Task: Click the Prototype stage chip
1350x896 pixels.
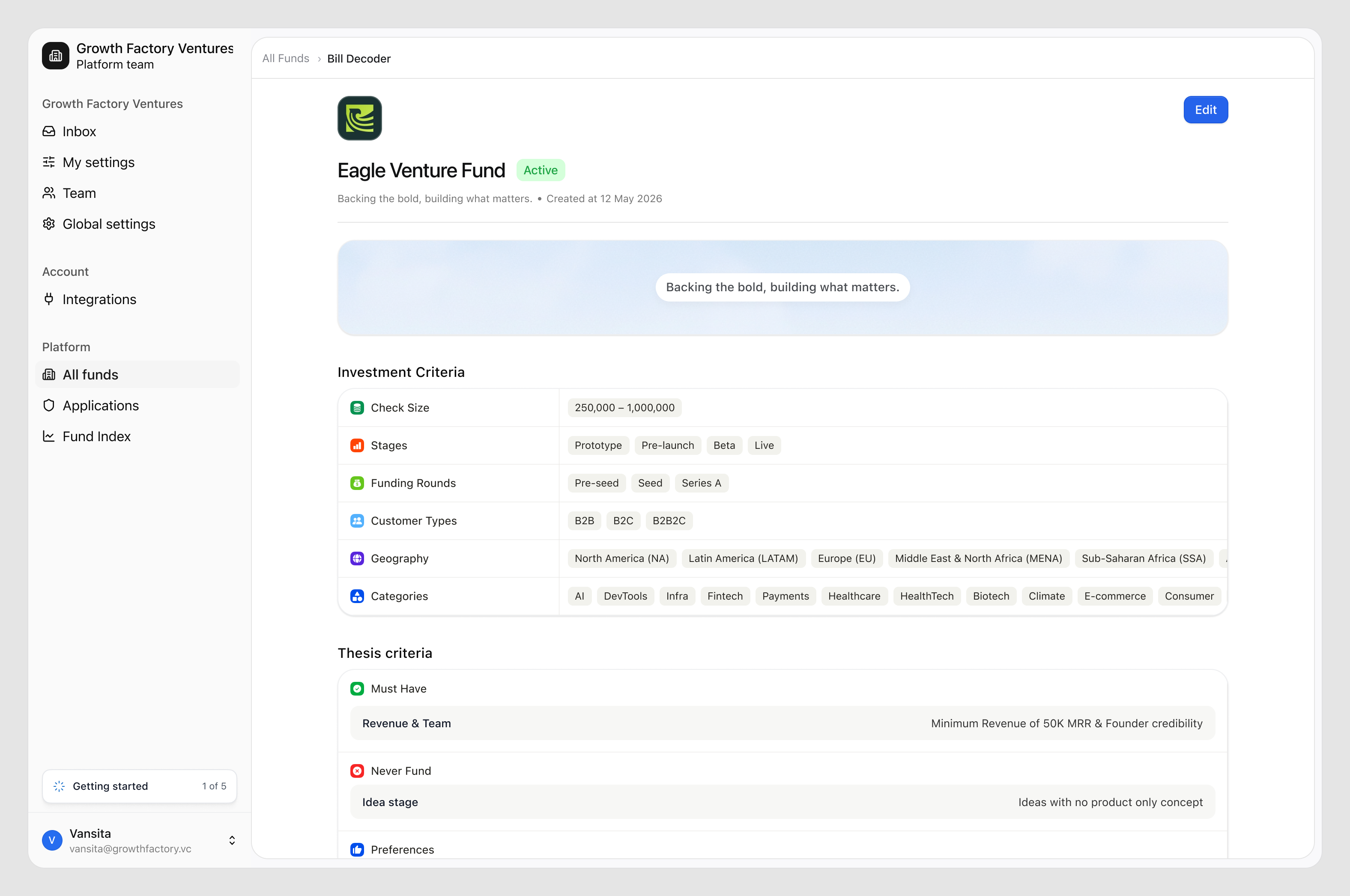Action: pyautogui.click(x=598, y=446)
